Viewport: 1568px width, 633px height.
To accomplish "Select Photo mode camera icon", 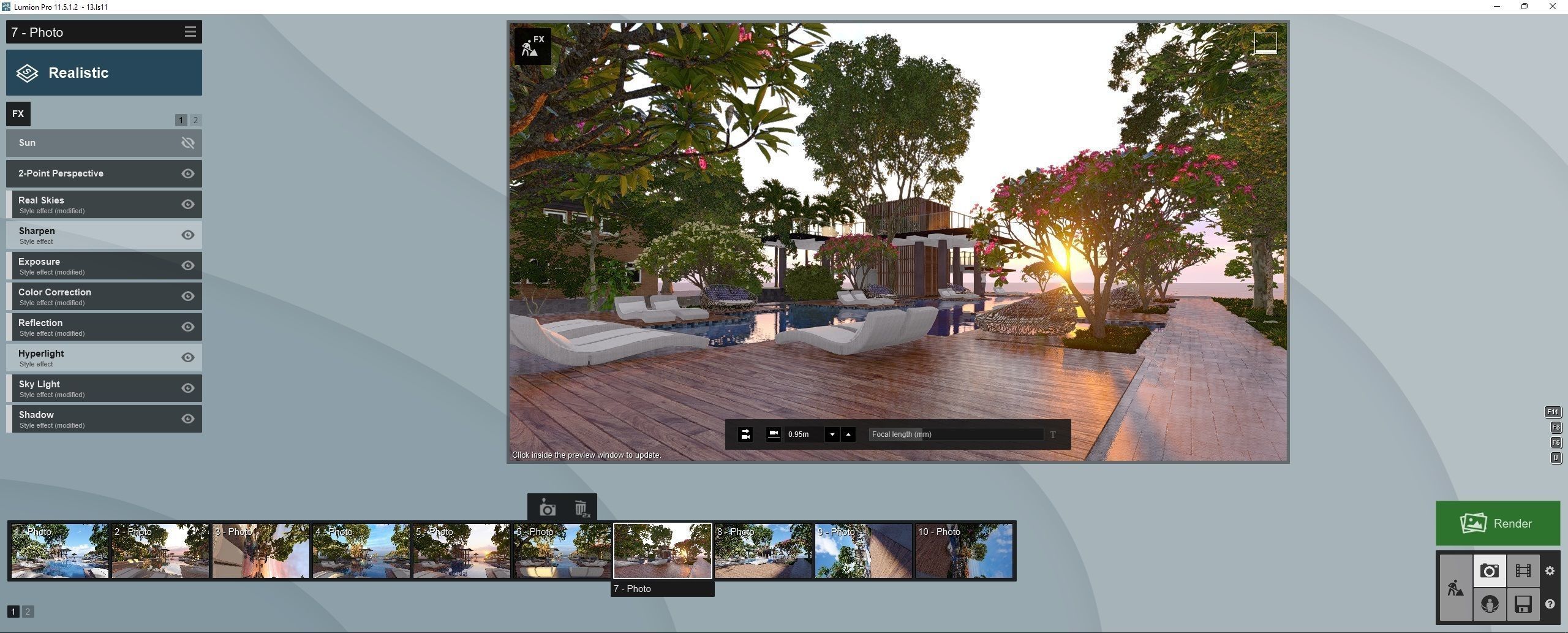I will coord(1490,571).
